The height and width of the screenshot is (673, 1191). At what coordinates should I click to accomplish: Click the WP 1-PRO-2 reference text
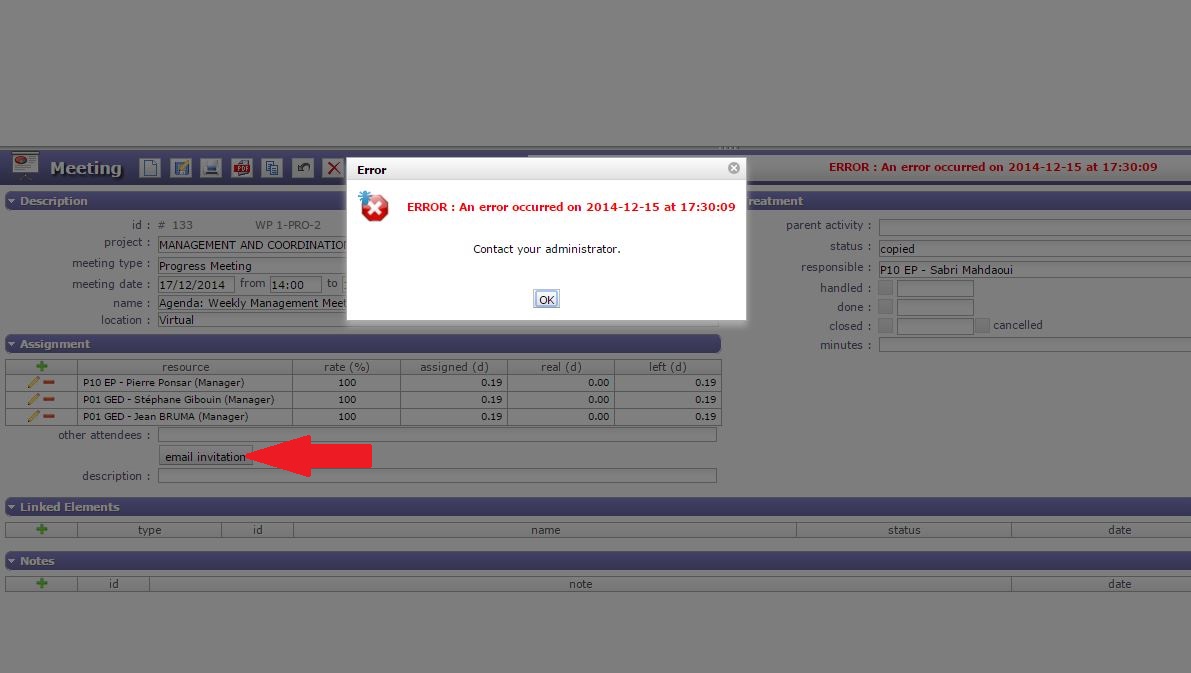(288, 225)
